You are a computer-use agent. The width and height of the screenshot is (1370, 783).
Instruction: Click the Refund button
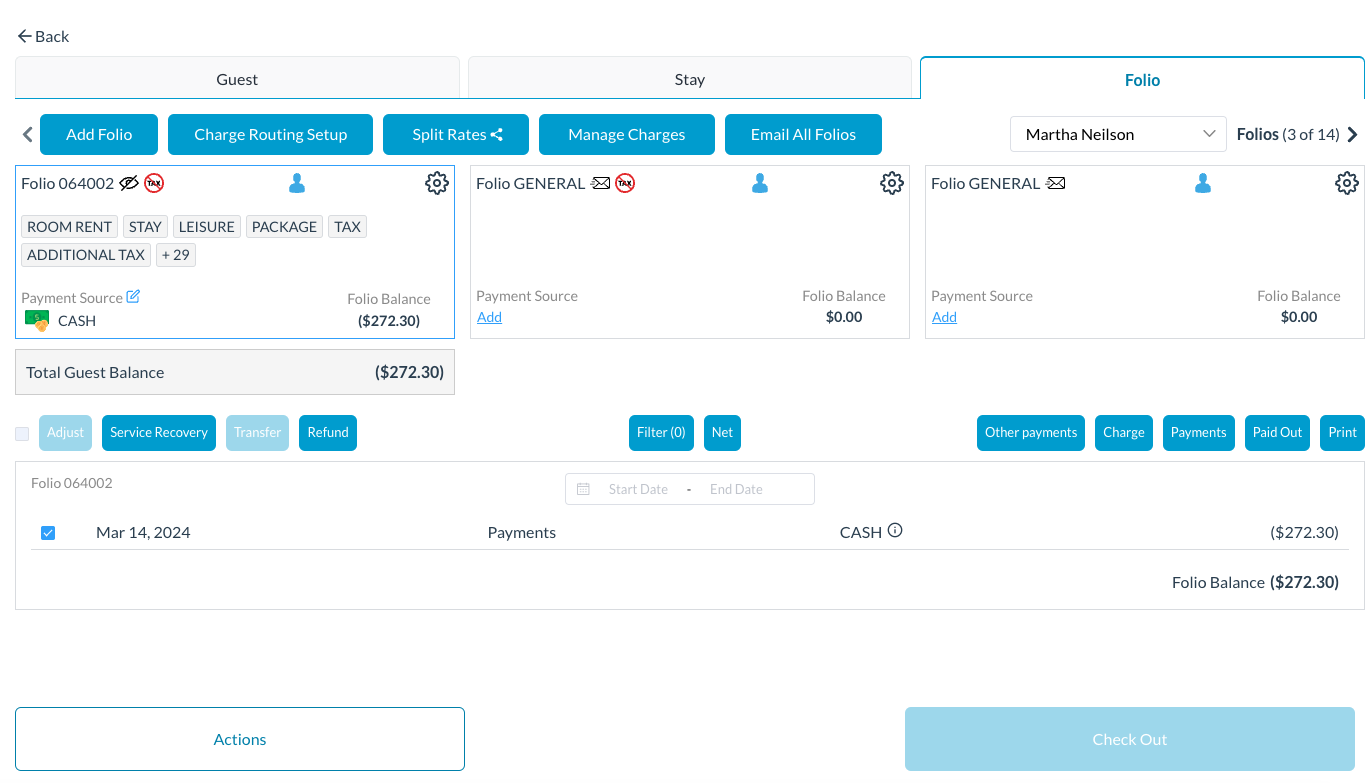coord(328,433)
